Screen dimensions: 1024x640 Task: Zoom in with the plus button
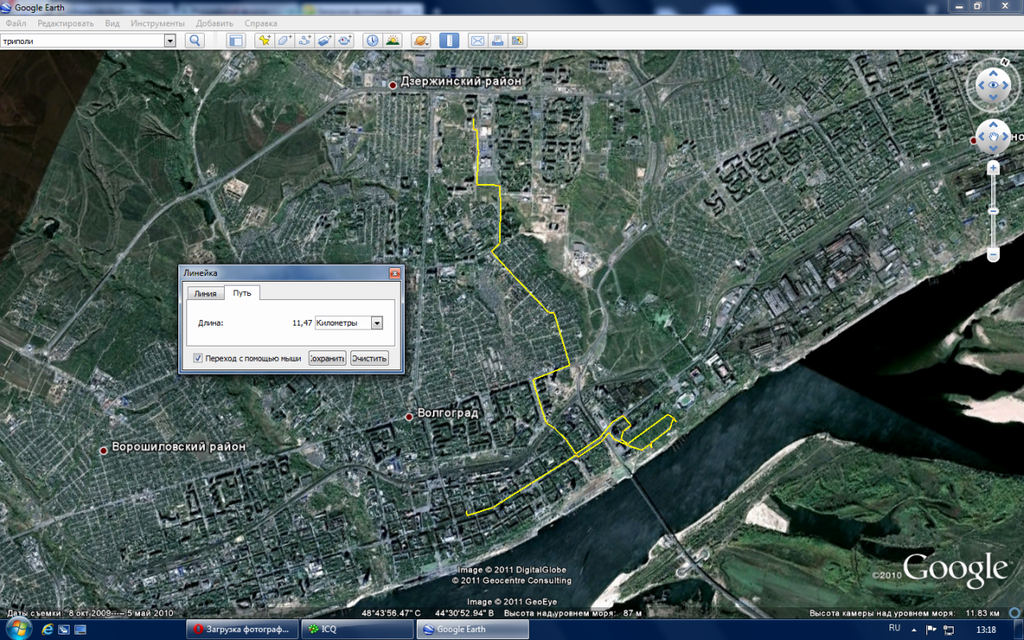click(993, 168)
